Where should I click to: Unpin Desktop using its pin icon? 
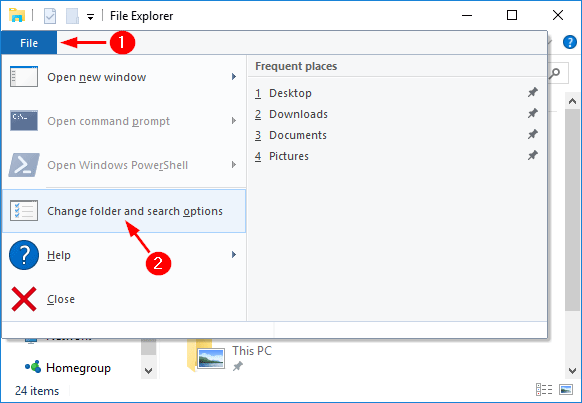533,92
